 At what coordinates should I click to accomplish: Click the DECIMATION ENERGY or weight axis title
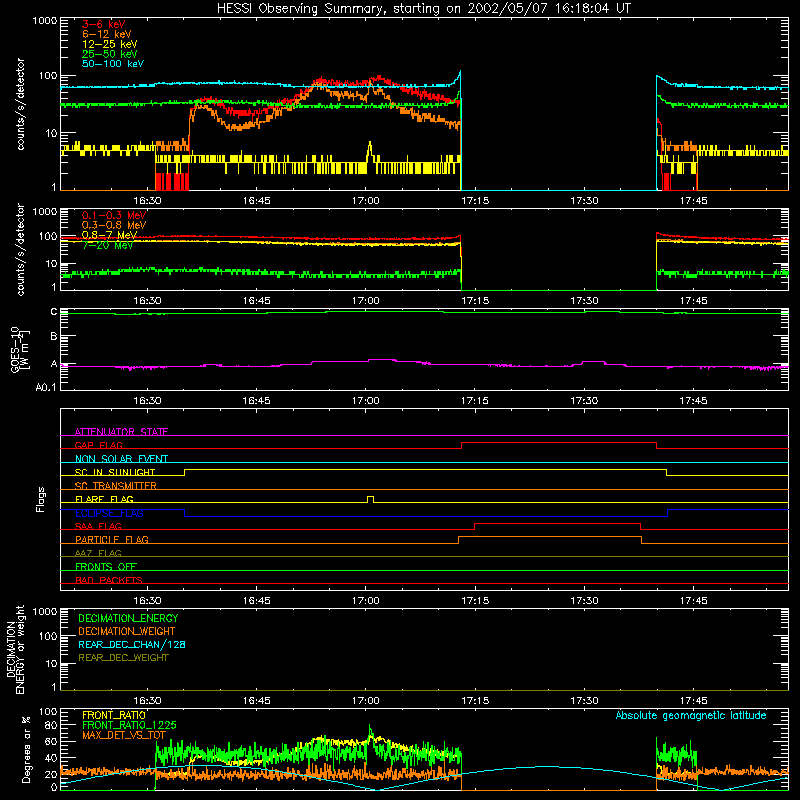[x=15, y=649]
